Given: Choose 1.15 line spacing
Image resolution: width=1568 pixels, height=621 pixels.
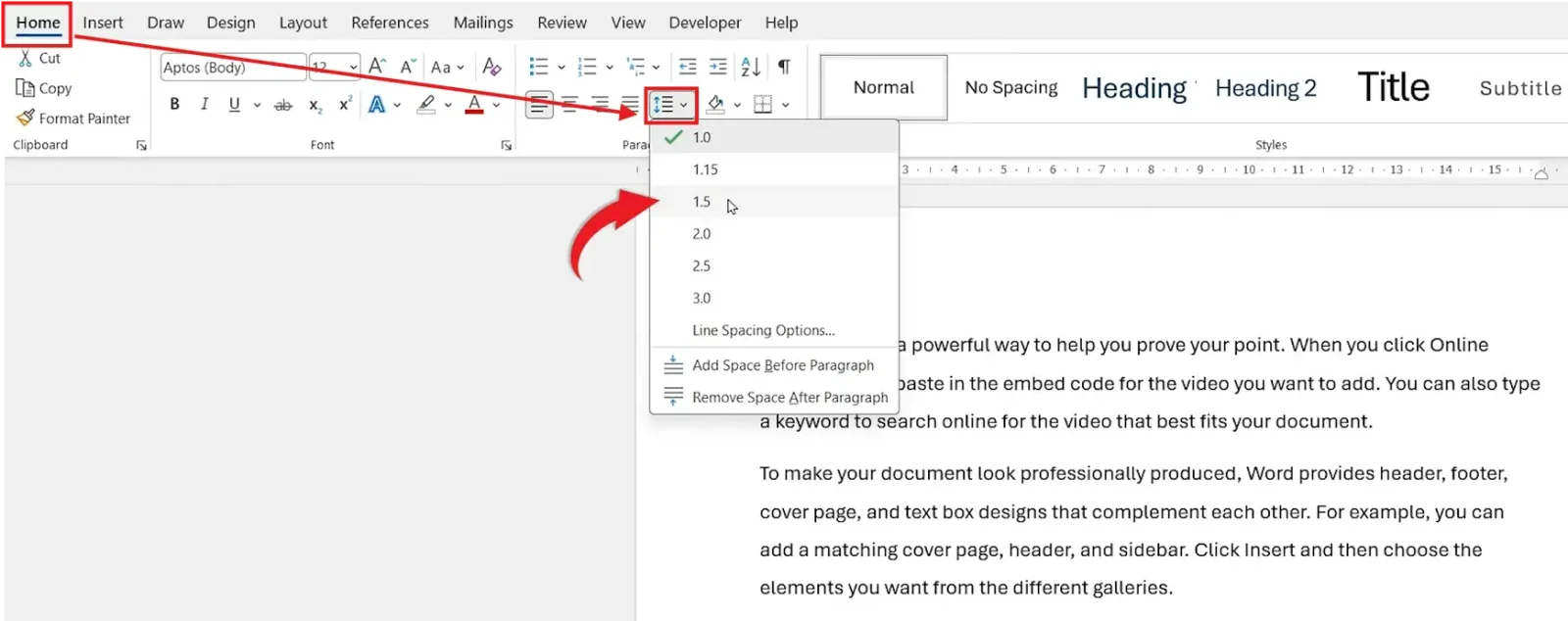Looking at the screenshot, I should tap(774, 169).
